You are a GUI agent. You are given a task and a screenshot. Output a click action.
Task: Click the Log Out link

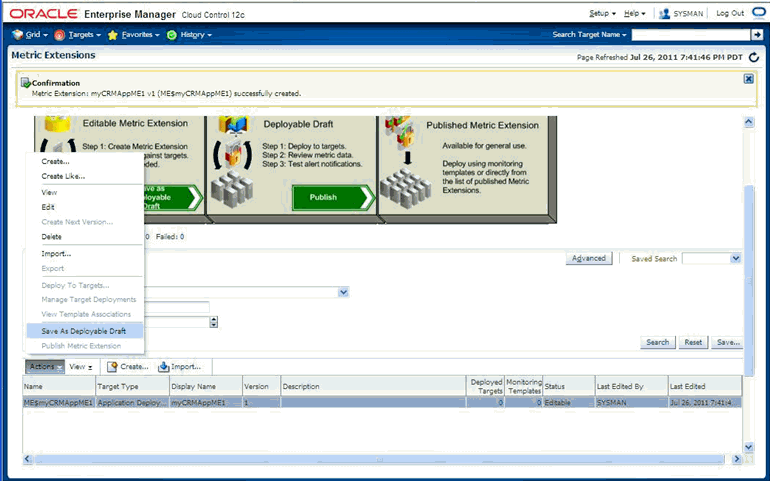point(730,13)
